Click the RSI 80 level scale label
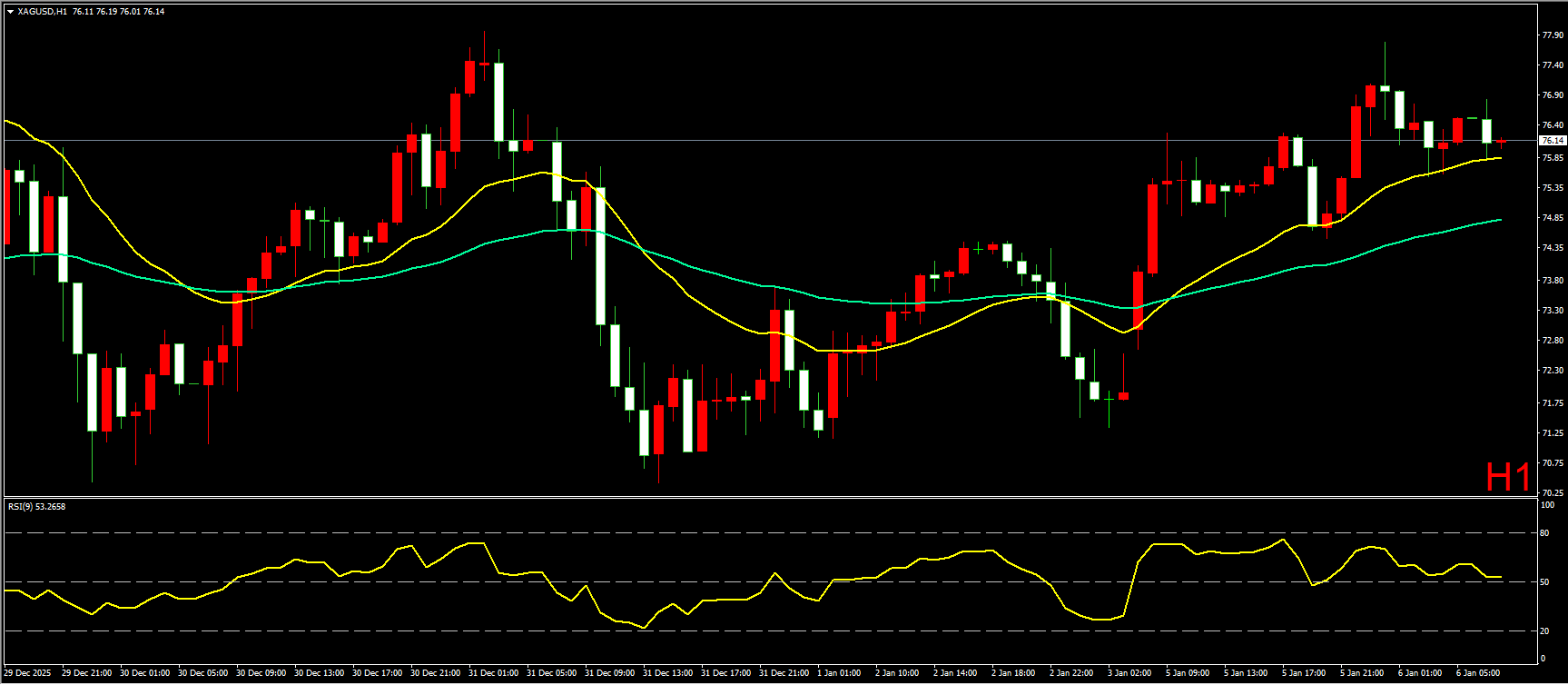 (x=1544, y=533)
